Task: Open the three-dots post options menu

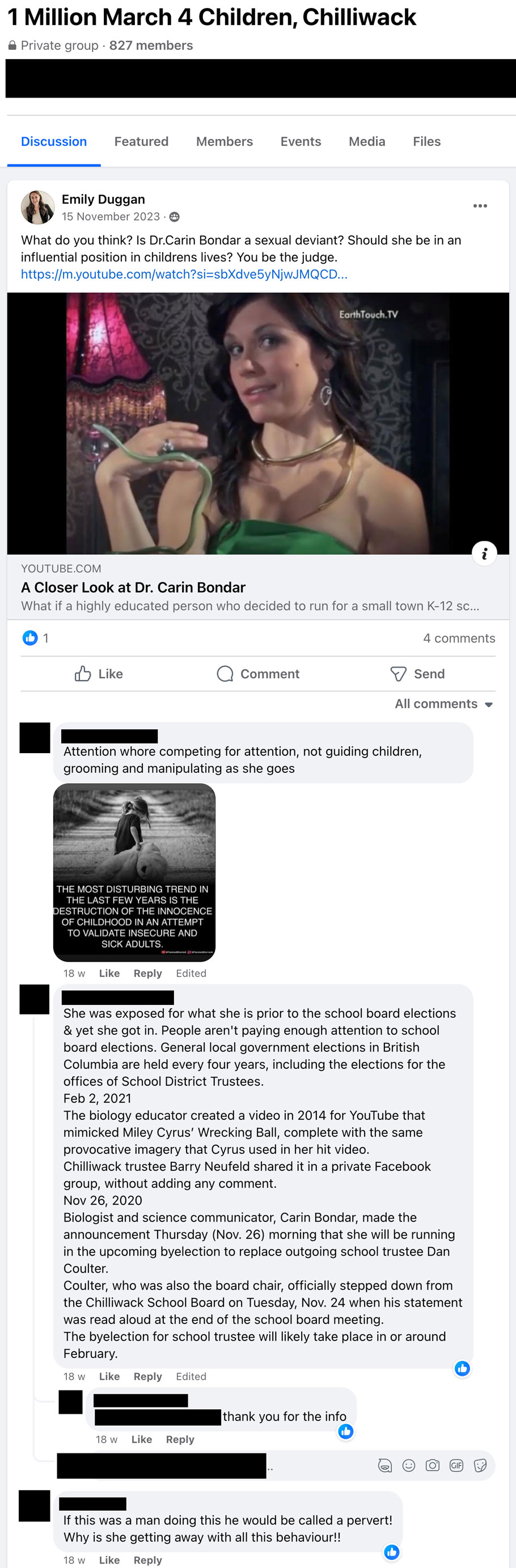Action: point(480,206)
